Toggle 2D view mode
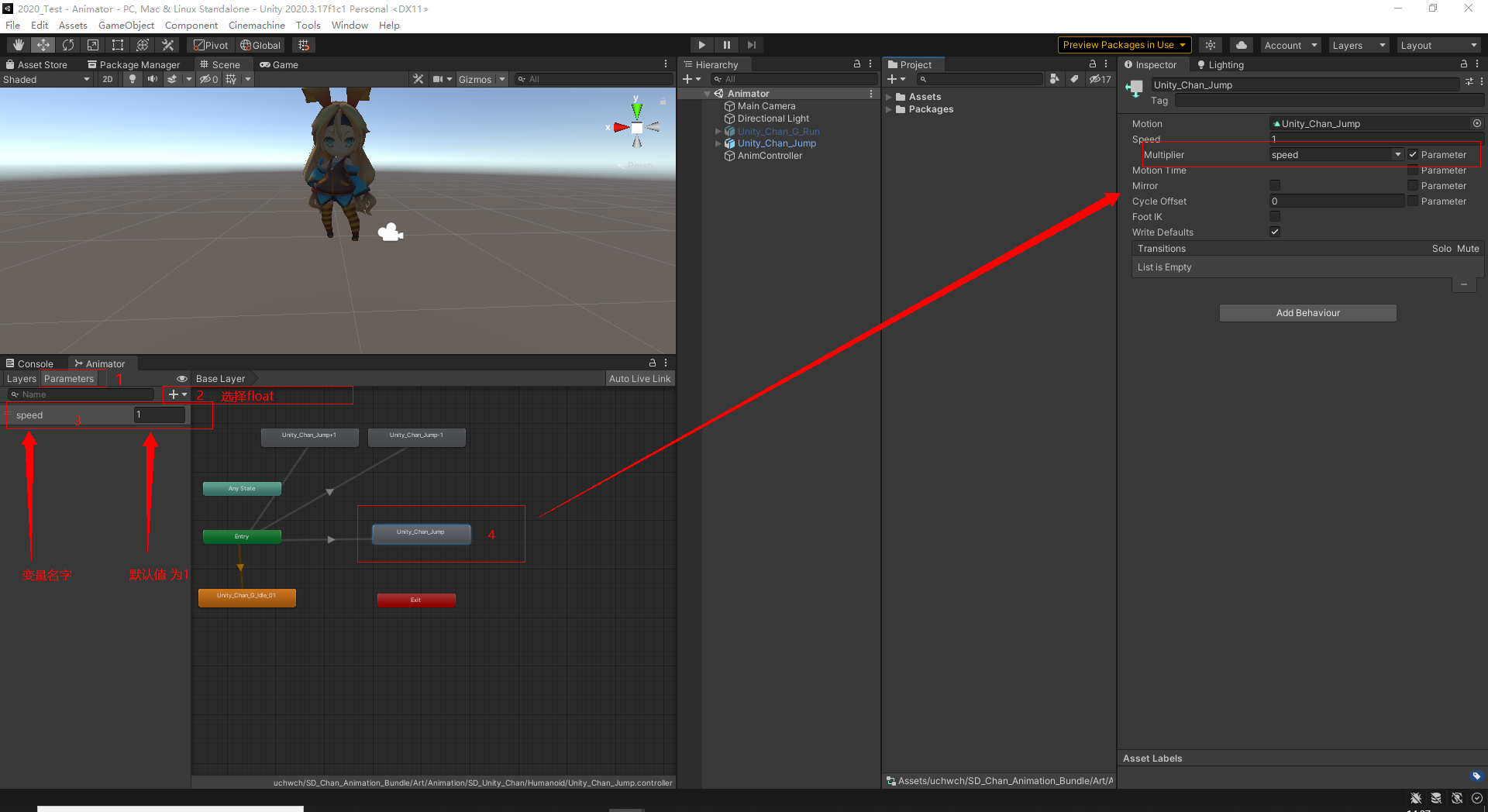Screen dimensions: 1488x812 coord(108,79)
